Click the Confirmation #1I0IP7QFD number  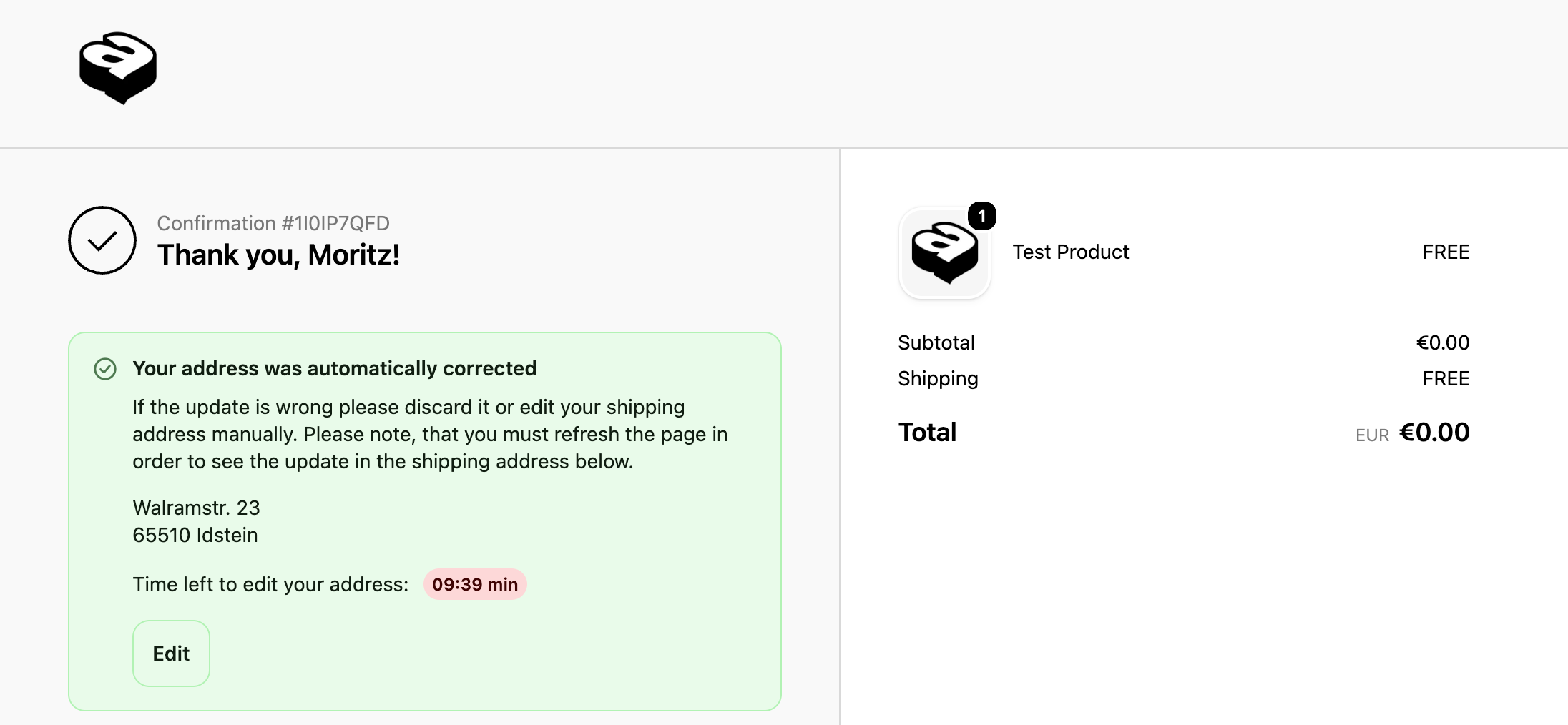pos(273,223)
